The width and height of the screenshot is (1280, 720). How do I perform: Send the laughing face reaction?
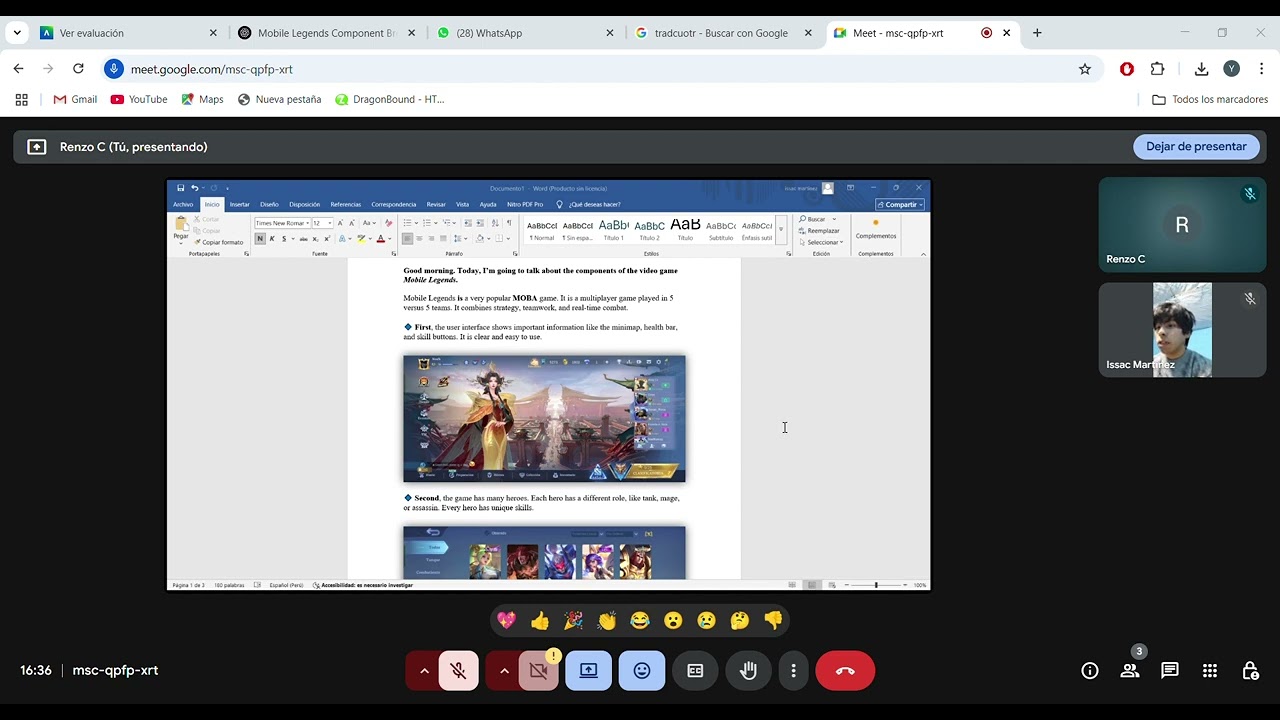(640, 621)
